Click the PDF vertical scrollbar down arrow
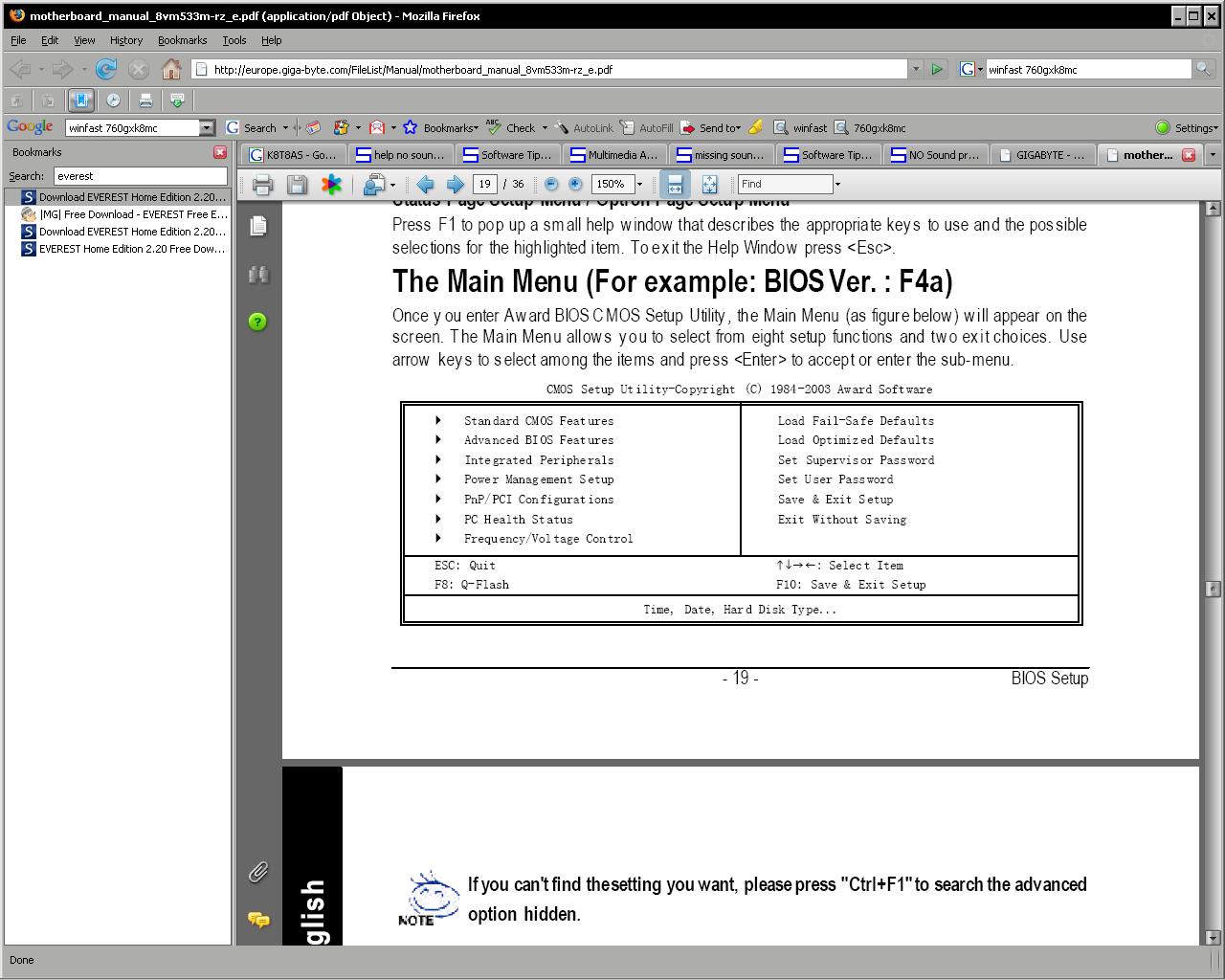Screen dimensions: 1225x980 [1214, 938]
